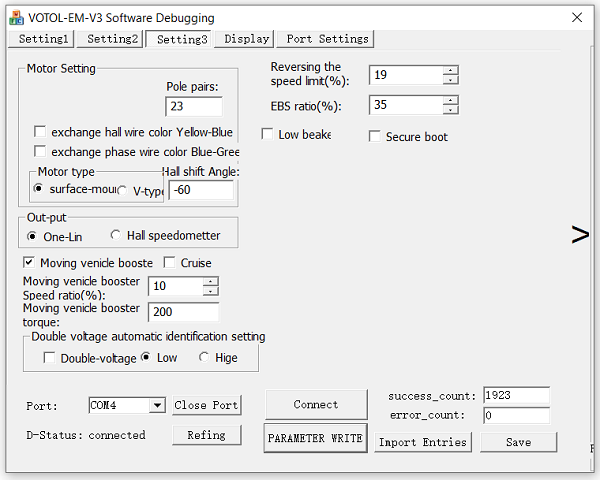Image resolution: width=600 pixels, height=480 pixels.
Task: Select the V-type motor radio button
Action: coord(122,190)
